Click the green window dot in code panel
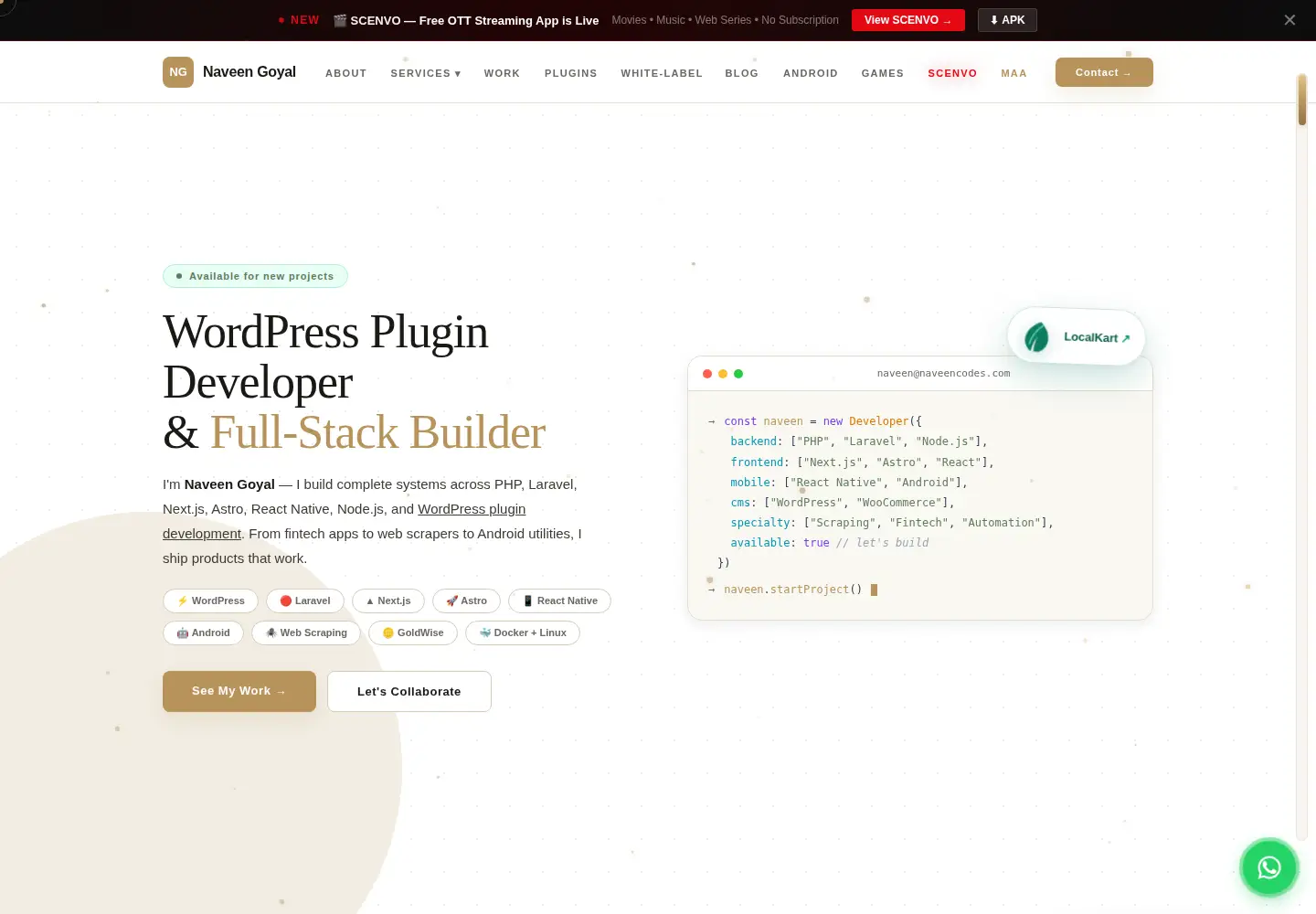 click(738, 374)
